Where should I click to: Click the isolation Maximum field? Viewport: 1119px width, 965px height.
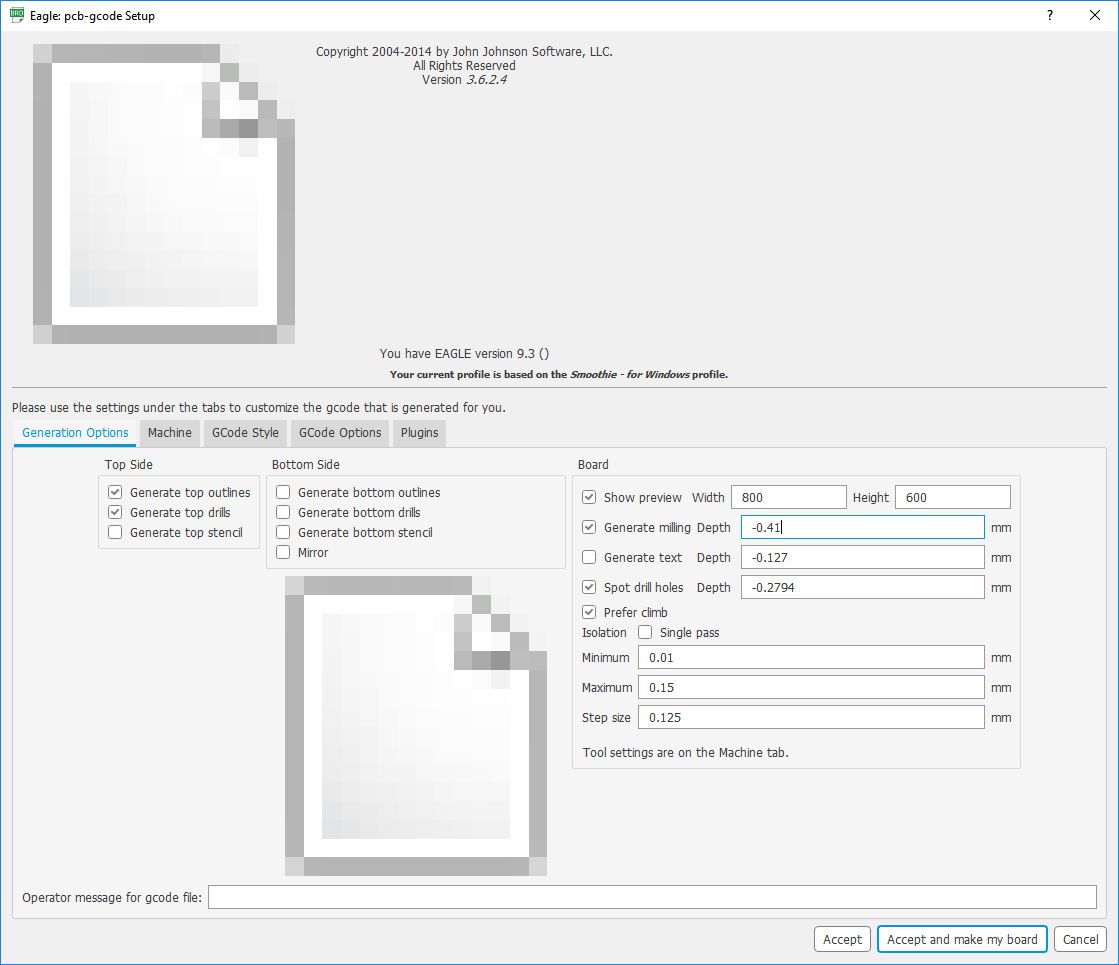coord(811,687)
